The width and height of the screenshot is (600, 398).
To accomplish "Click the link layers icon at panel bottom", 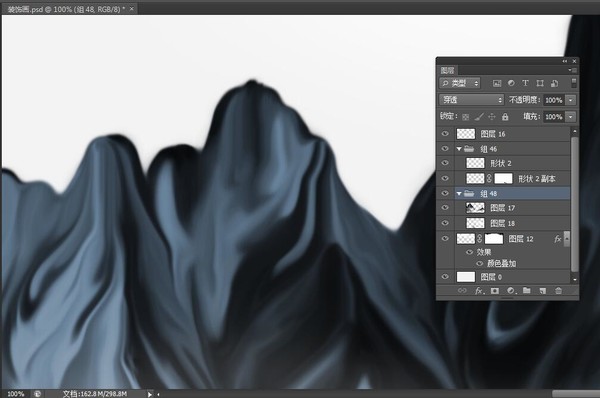I will point(462,291).
